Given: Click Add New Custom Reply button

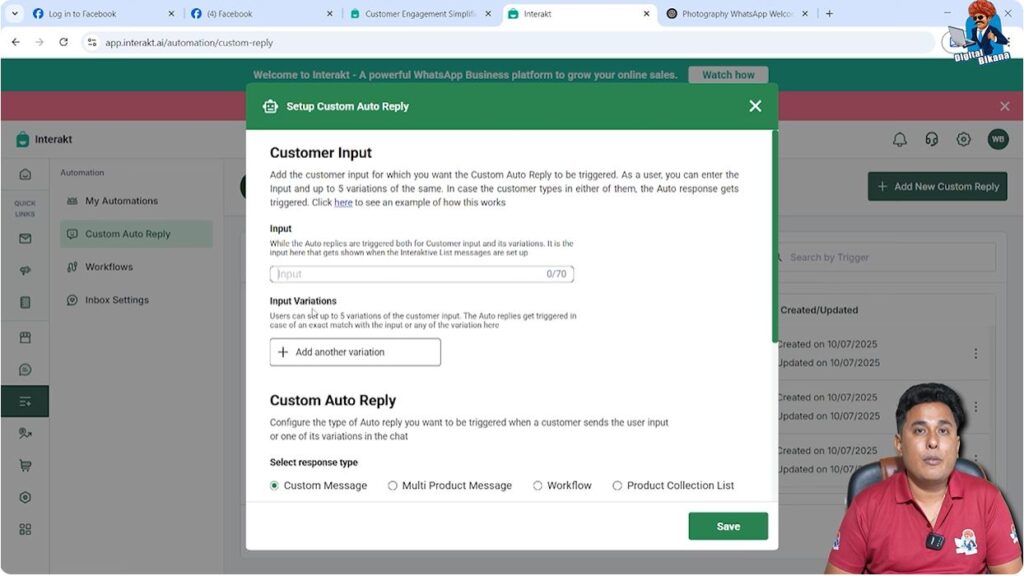Looking at the screenshot, I should pos(937,187).
